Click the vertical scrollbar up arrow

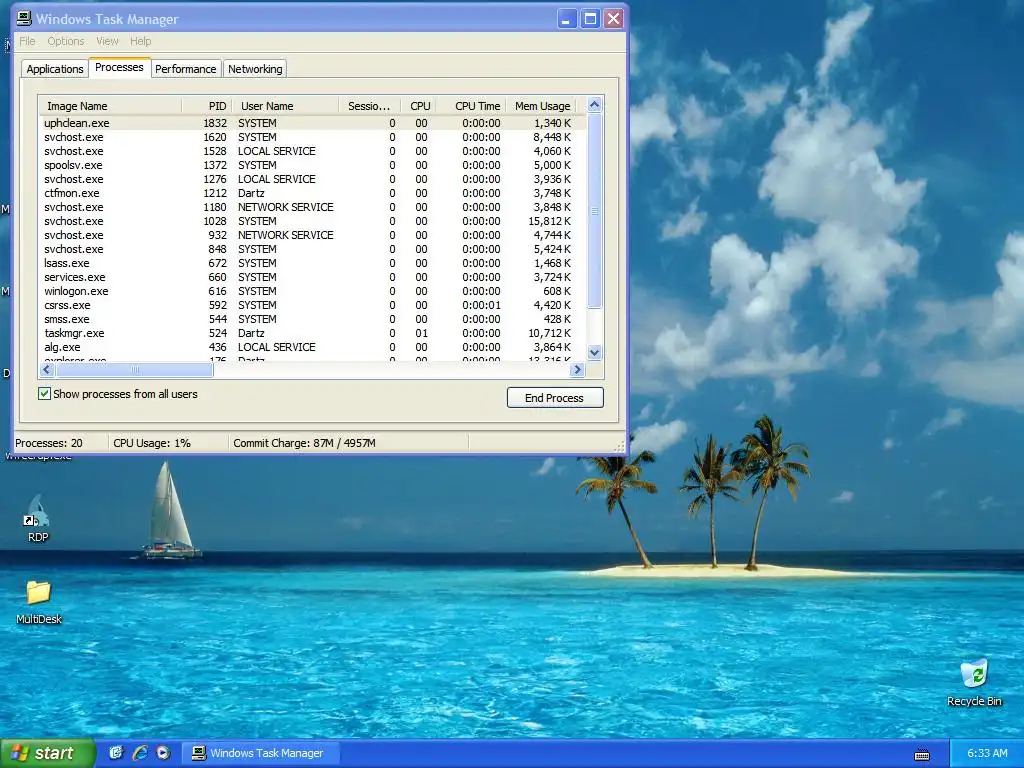coord(594,104)
